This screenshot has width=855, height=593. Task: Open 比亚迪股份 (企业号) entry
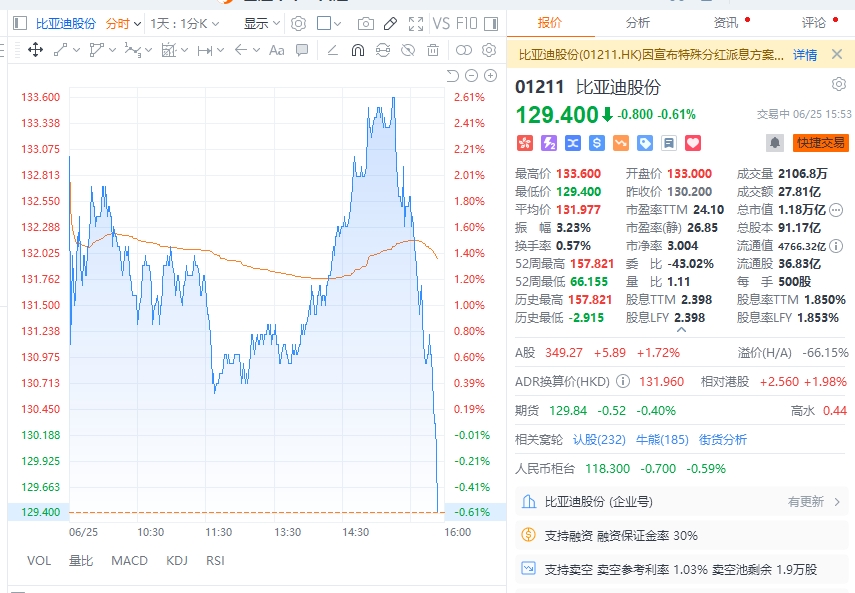click(682, 501)
